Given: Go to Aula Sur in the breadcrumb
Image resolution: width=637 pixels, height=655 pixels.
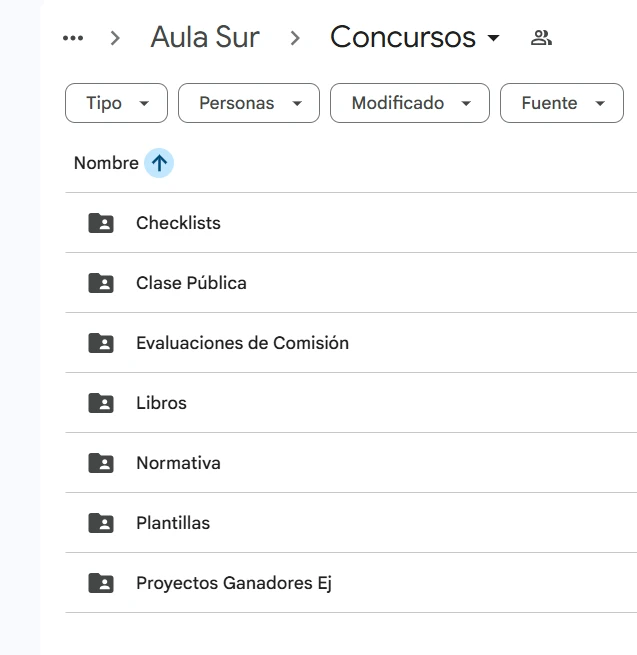Looking at the screenshot, I should tap(205, 37).
